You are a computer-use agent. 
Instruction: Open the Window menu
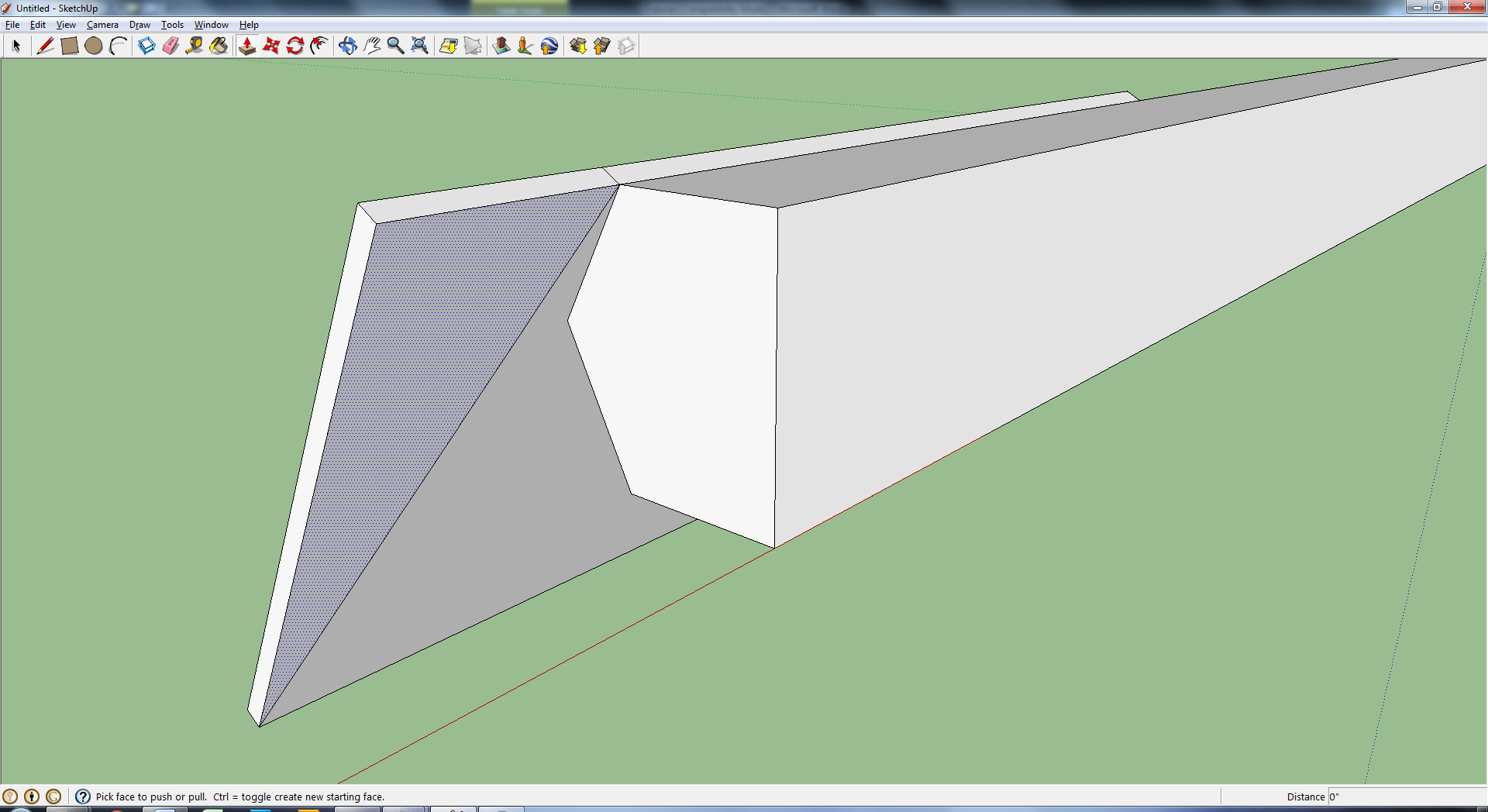[211, 25]
